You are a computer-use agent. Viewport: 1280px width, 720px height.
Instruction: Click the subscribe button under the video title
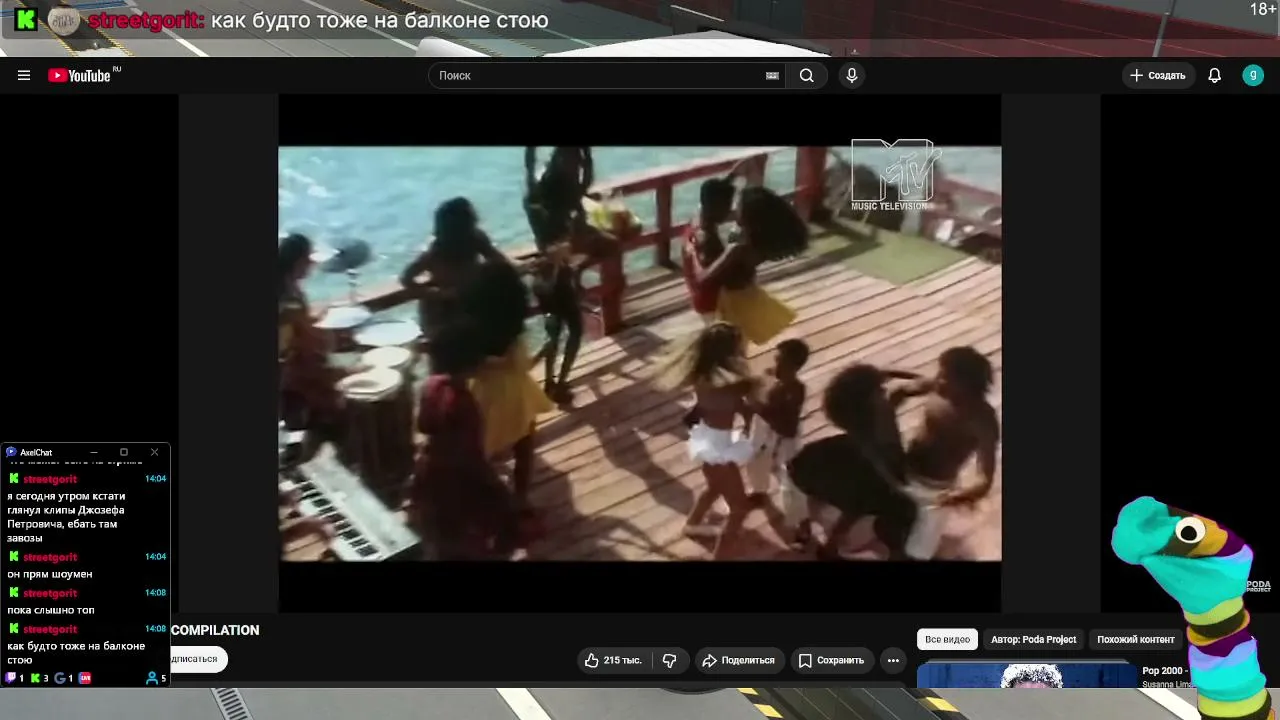tap(198, 659)
